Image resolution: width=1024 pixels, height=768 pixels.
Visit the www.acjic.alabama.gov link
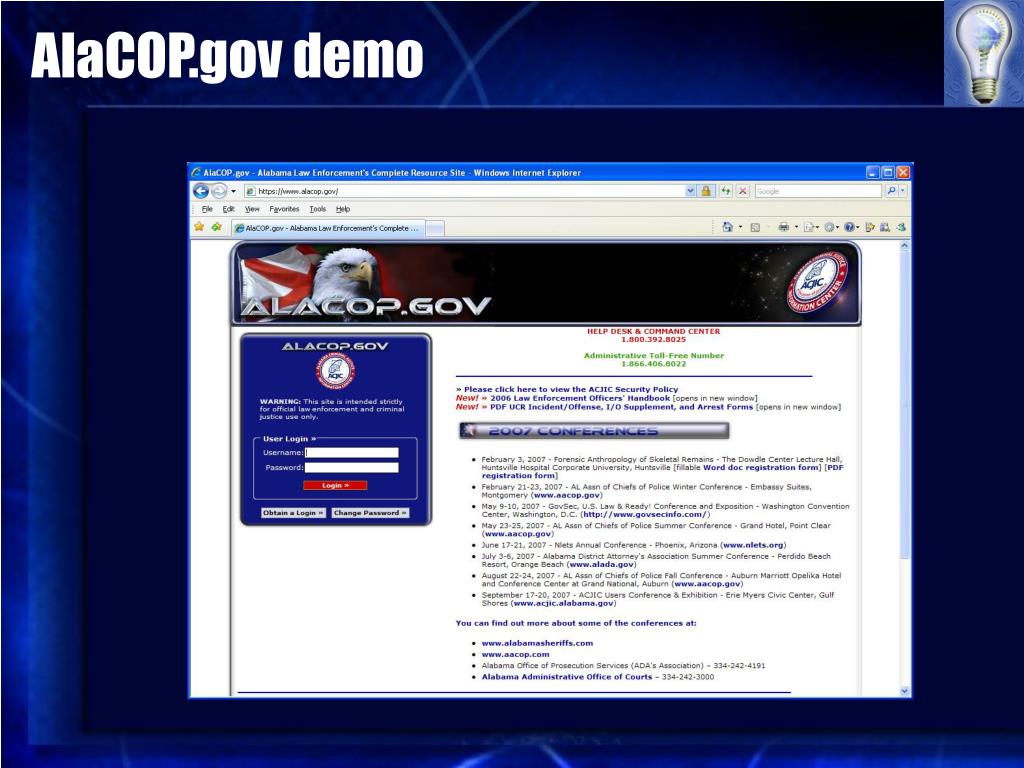click(564, 603)
